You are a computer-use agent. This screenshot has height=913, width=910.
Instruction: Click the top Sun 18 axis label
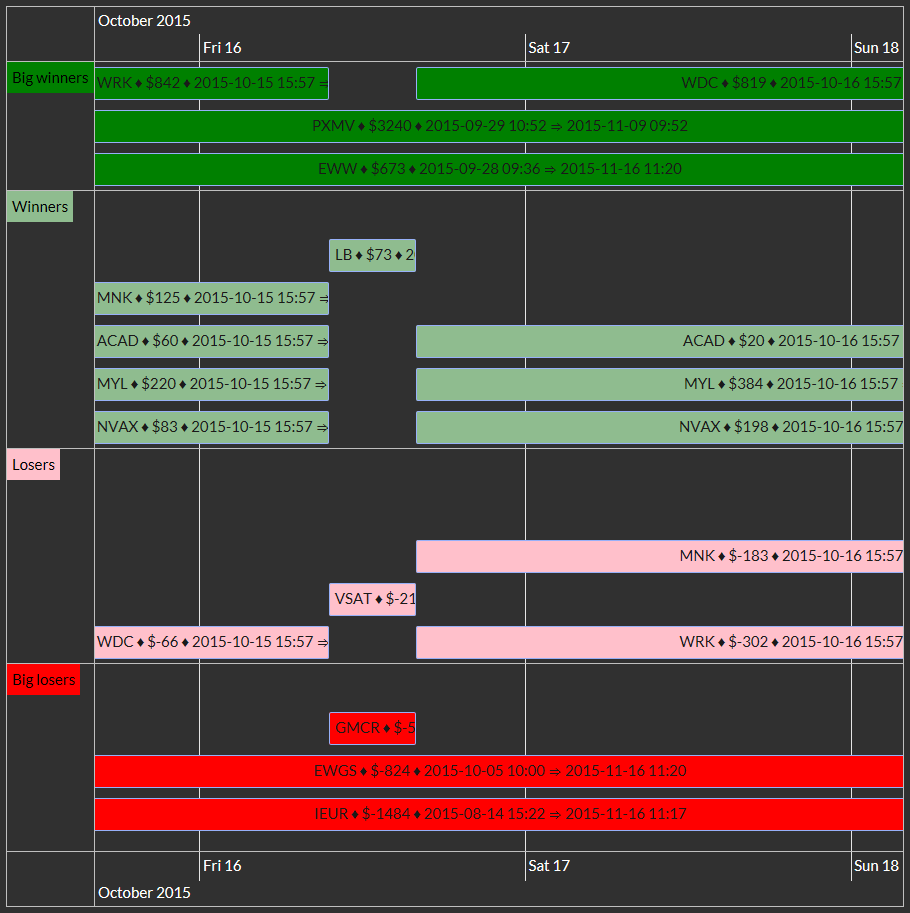pos(876,48)
